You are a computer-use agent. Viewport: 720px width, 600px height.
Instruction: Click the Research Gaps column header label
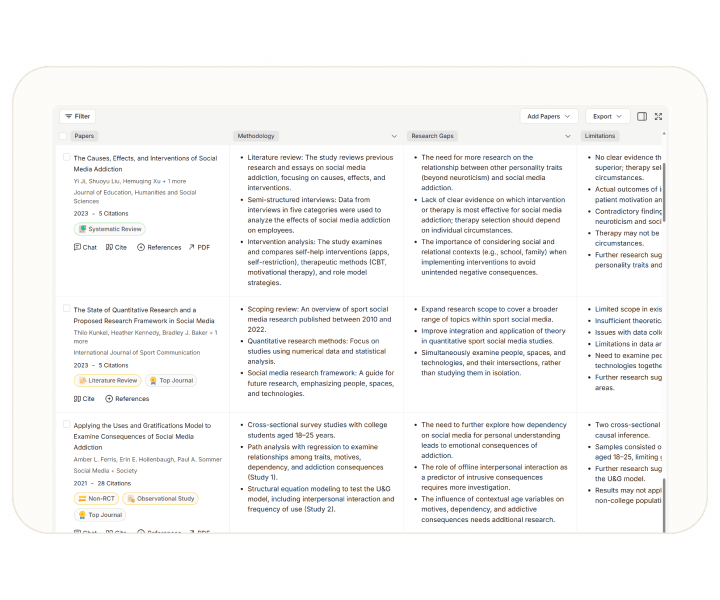click(432, 136)
